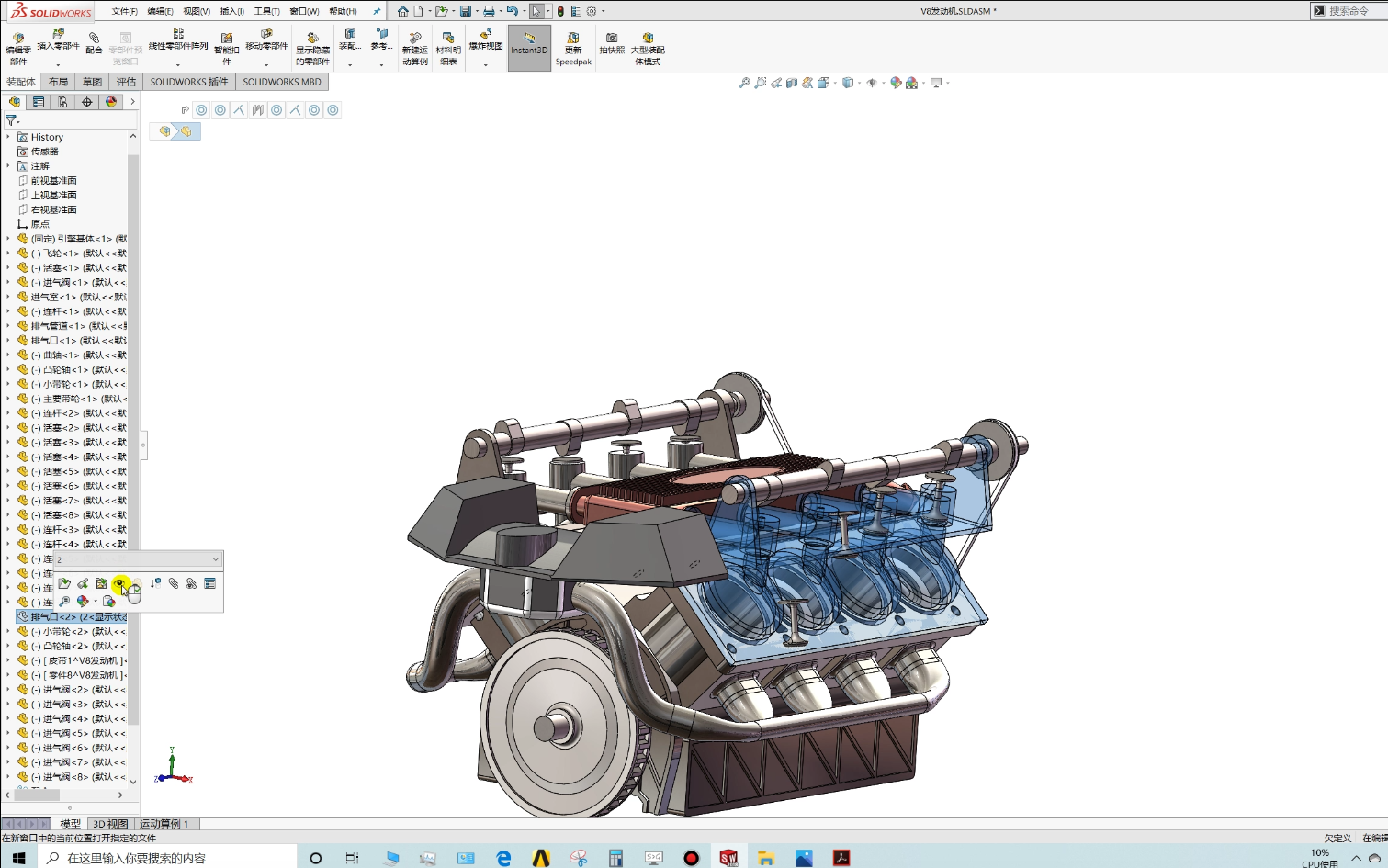Click the Exploded View tool
Viewport: 1388px width, 868px height.
pyautogui.click(x=484, y=43)
